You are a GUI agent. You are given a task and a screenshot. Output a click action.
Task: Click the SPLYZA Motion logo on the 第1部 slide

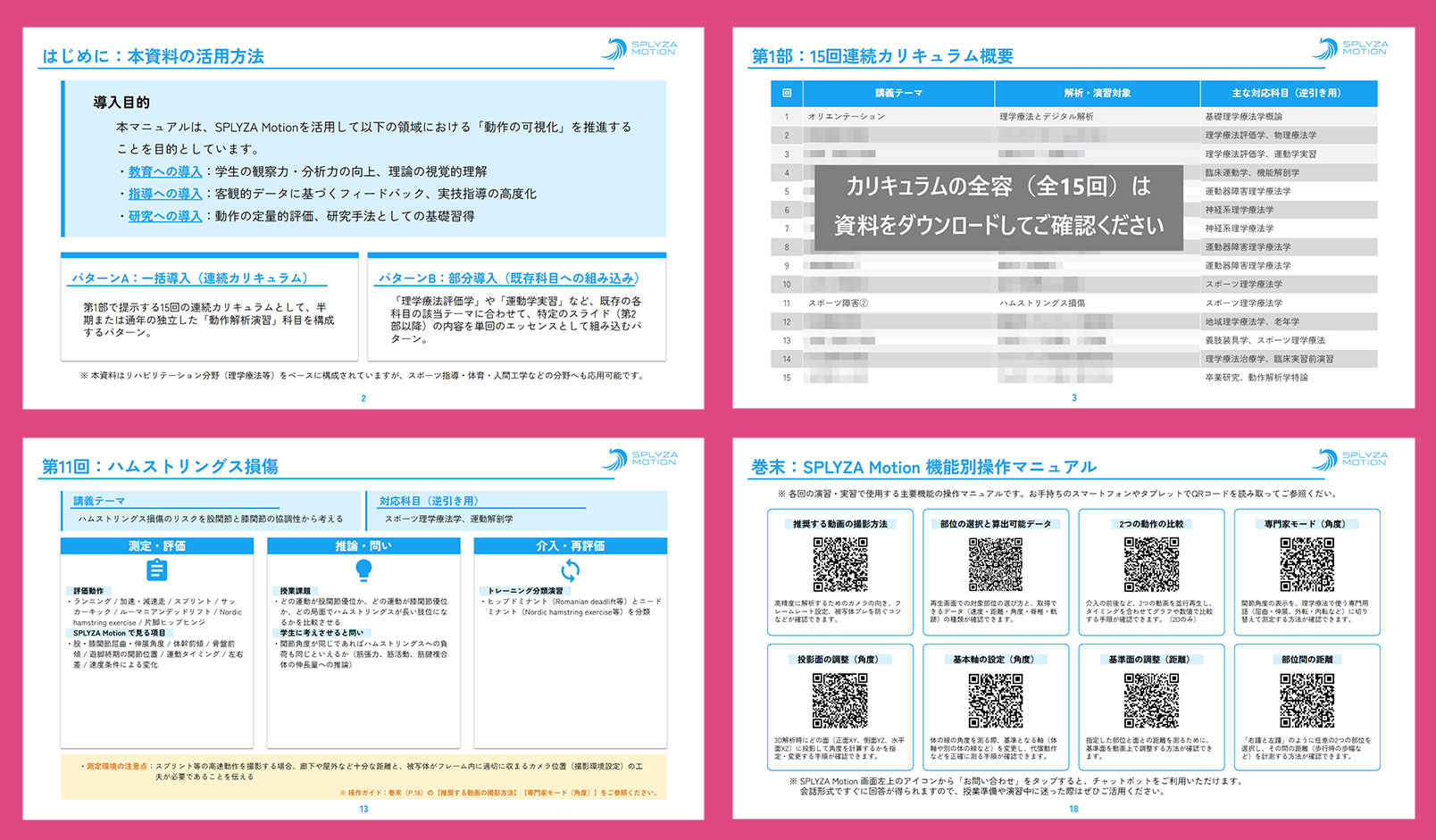1350,48
